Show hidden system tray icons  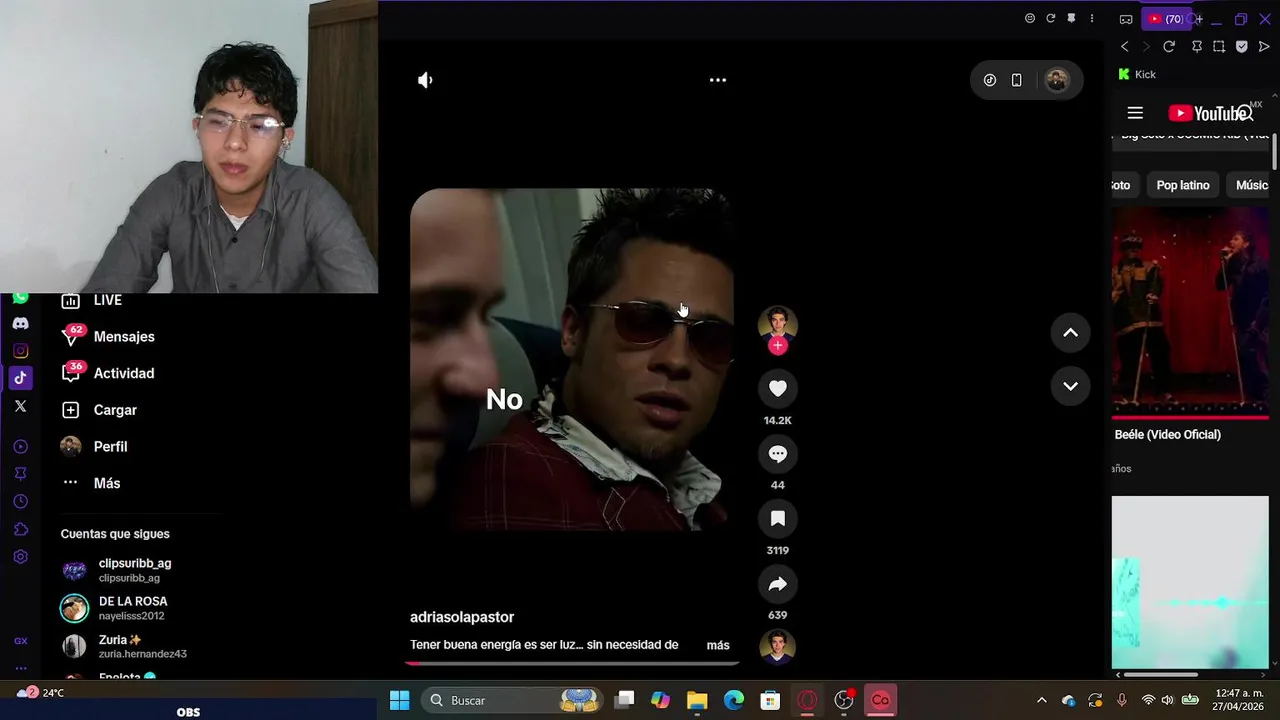[x=1041, y=700]
